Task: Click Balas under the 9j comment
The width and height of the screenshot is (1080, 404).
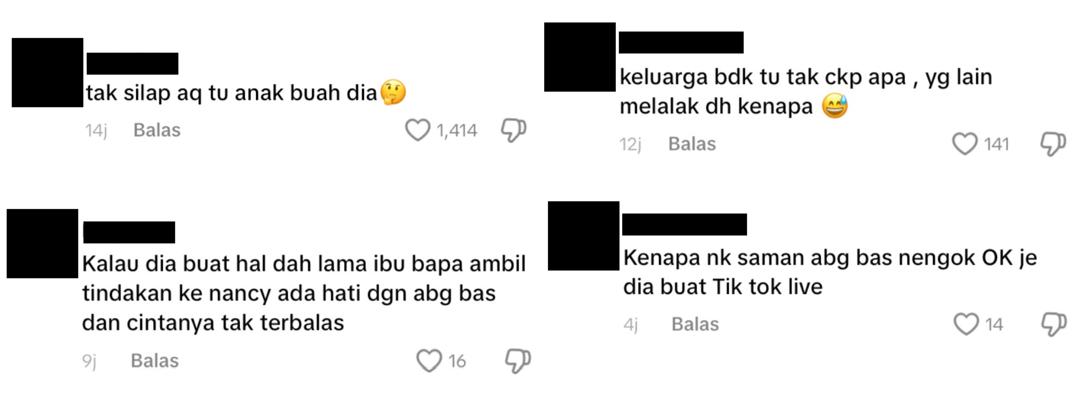Action: tap(155, 361)
